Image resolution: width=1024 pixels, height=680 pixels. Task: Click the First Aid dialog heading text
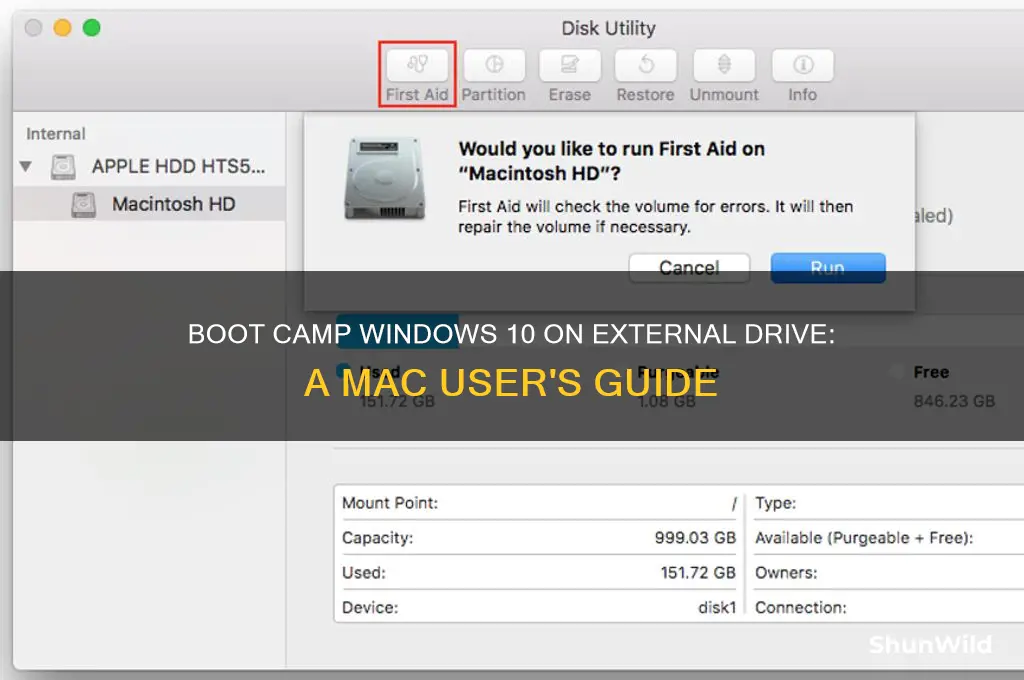click(x=611, y=161)
